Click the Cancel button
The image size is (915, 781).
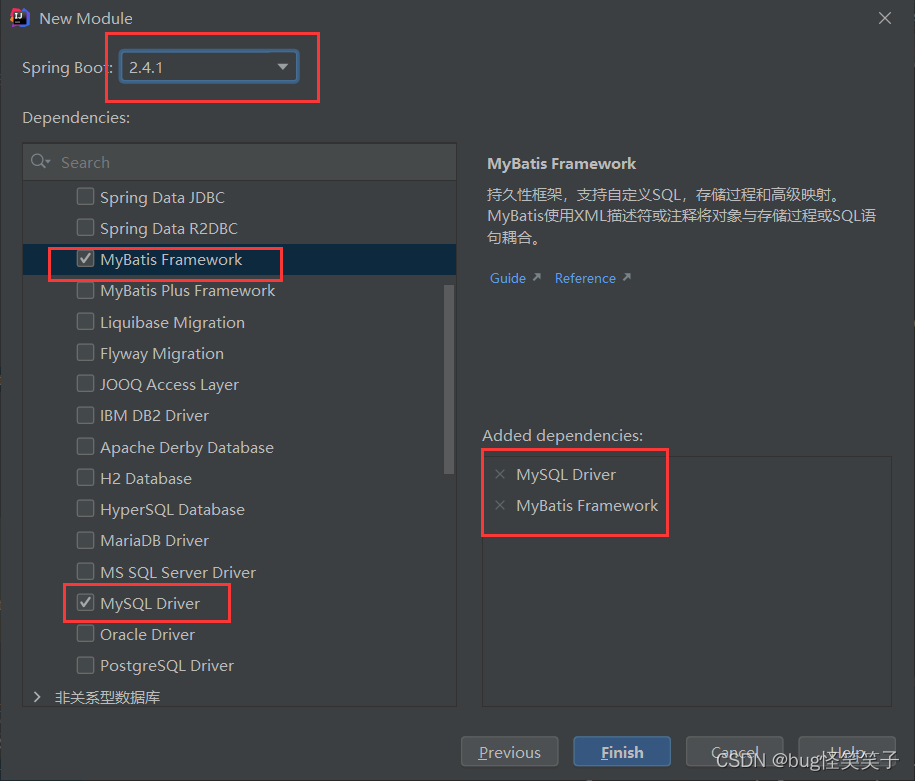pos(734,752)
